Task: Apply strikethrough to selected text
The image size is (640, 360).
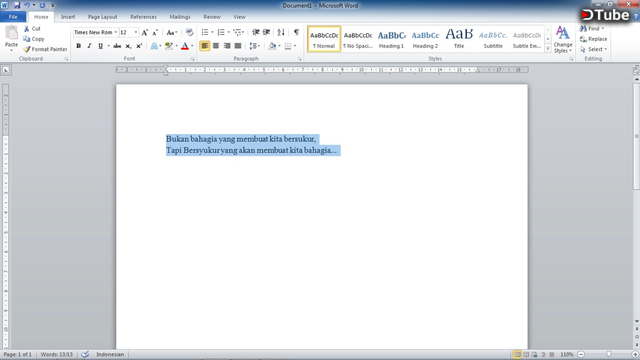Action: pyautogui.click(x=117, y=46)
